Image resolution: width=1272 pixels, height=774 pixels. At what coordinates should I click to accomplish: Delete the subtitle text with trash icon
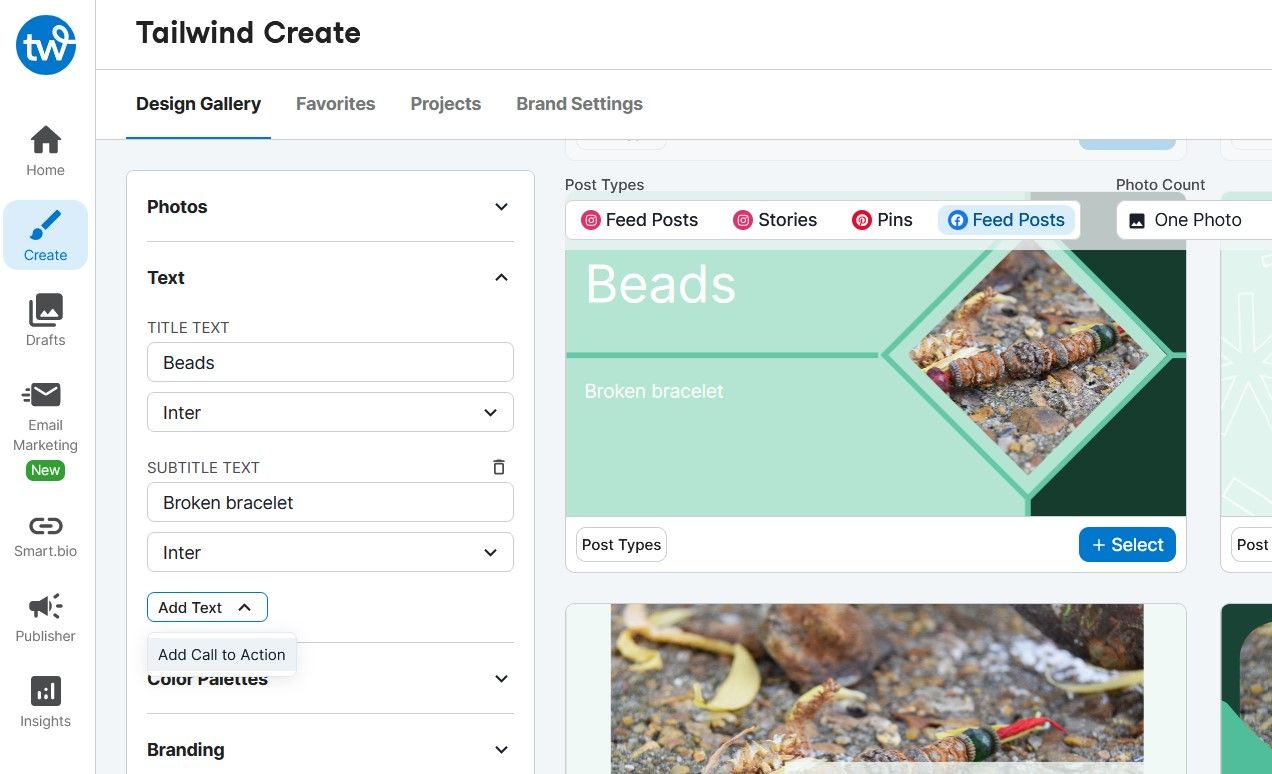click(x=499, y=467)
